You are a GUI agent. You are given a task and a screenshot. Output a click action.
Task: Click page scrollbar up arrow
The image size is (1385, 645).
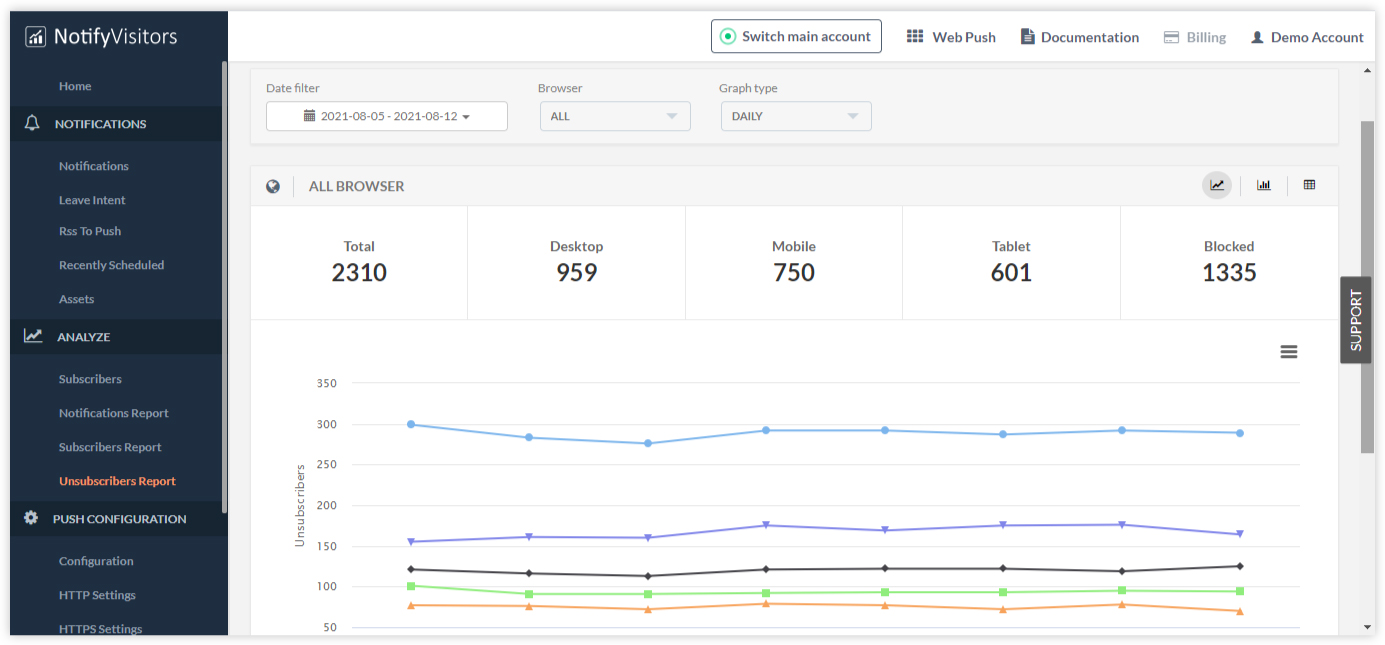pos(1367,71)
